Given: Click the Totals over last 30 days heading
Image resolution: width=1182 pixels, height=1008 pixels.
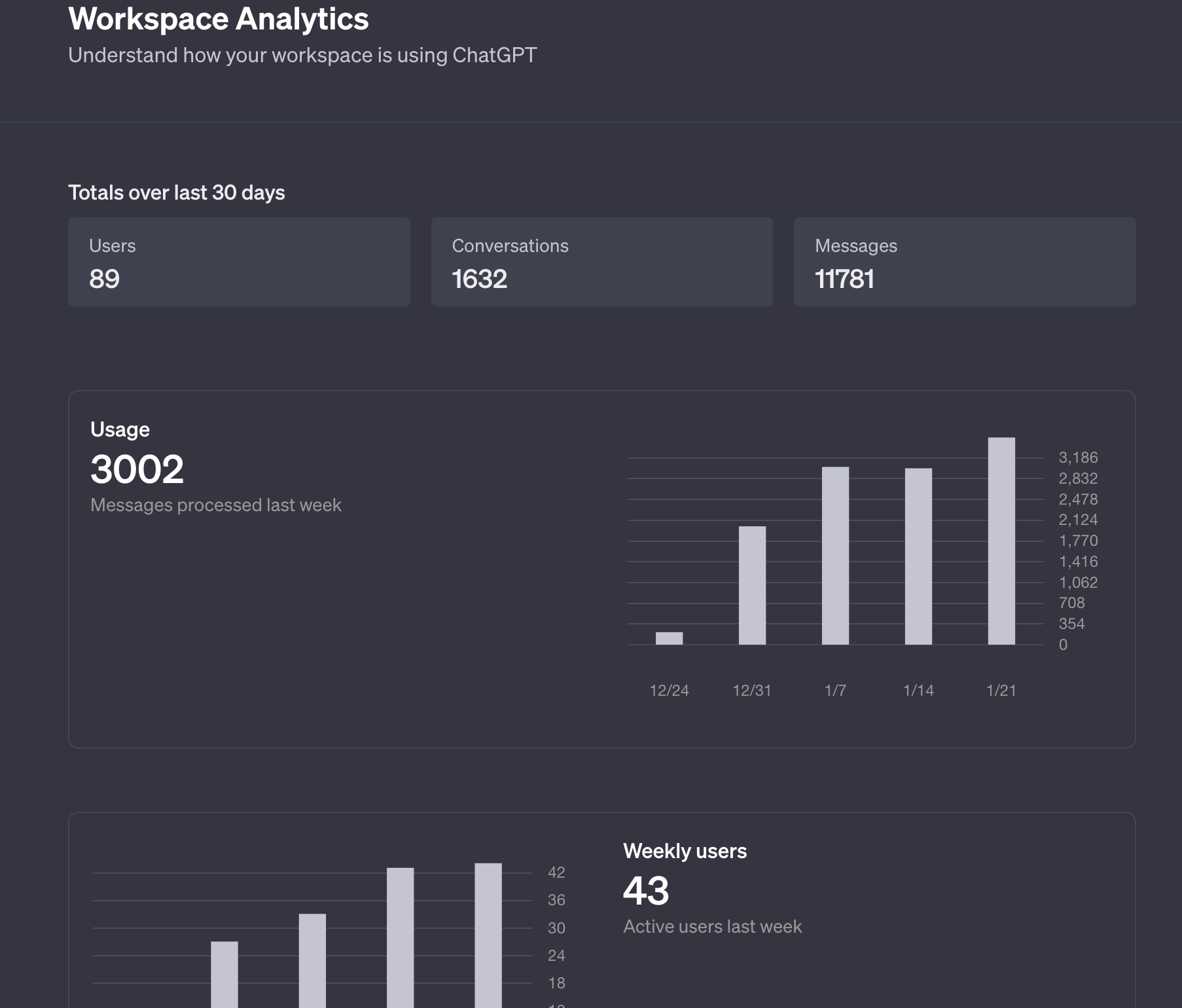Looking at the screenshot, I should [x=177, y=192].
